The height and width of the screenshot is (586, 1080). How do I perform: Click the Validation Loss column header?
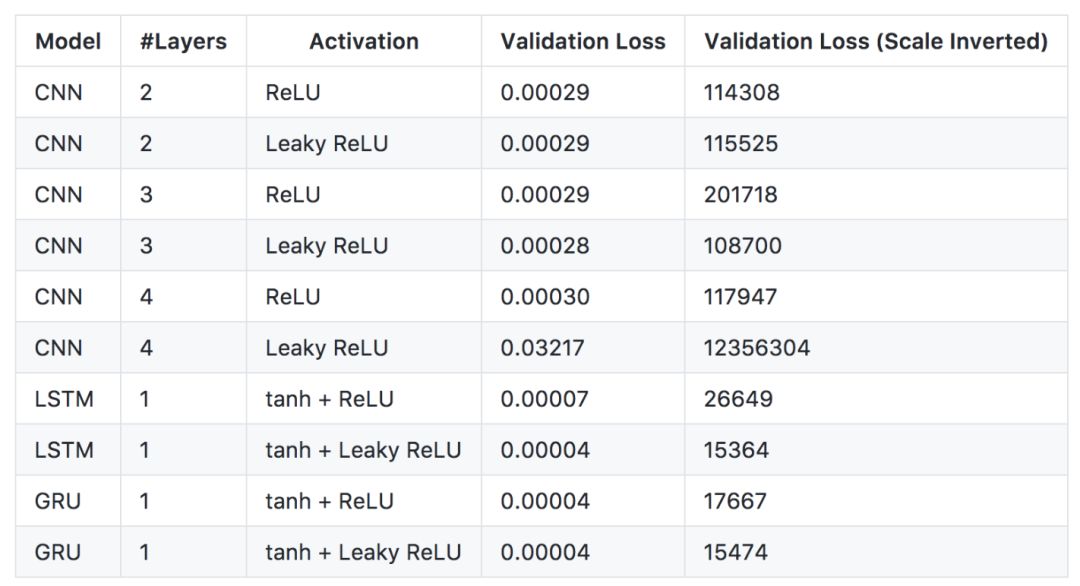pyautogui.click(x=583, y=41)
